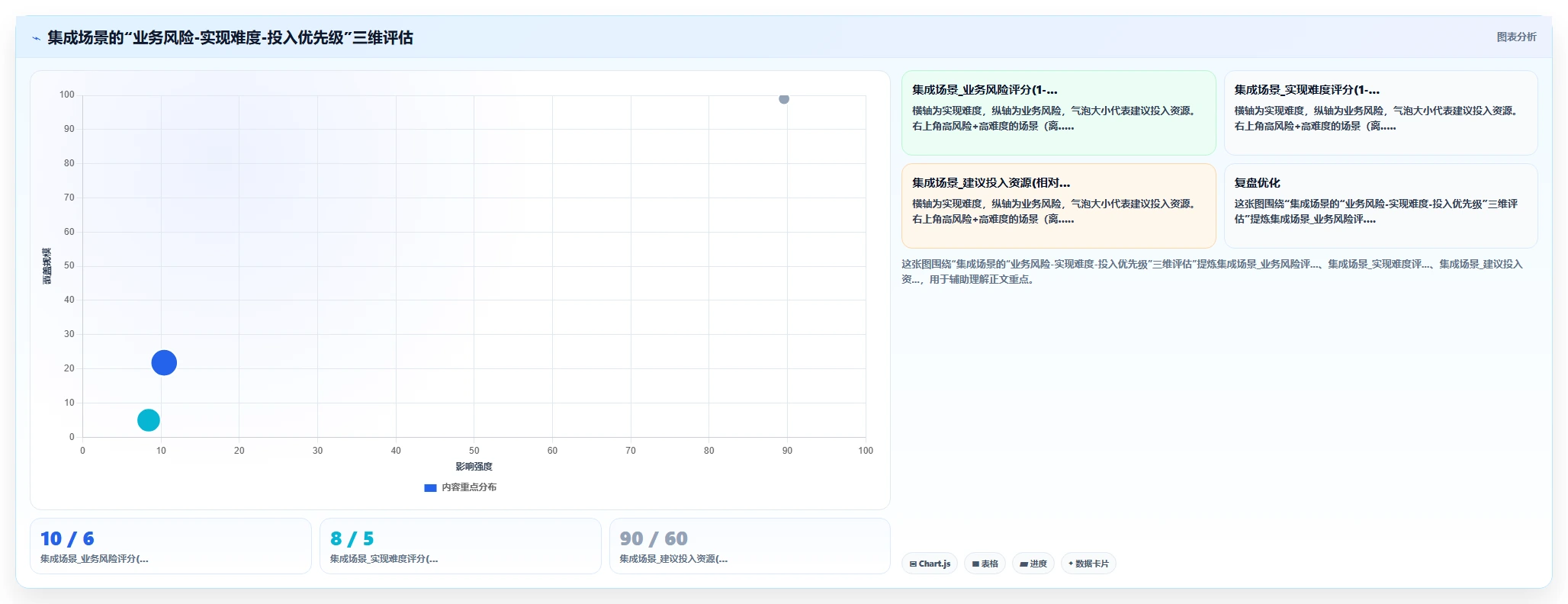Open the 集成场景_实现难度评分 card at top right
The width and height of the screenshot is (1568, 604).
1380,113
